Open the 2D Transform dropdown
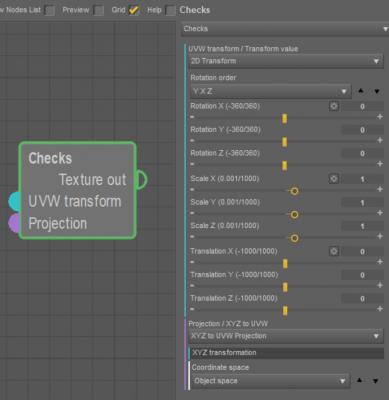This screenshot has width=389, height=400. pyautogui.click(x=286, y=61)
